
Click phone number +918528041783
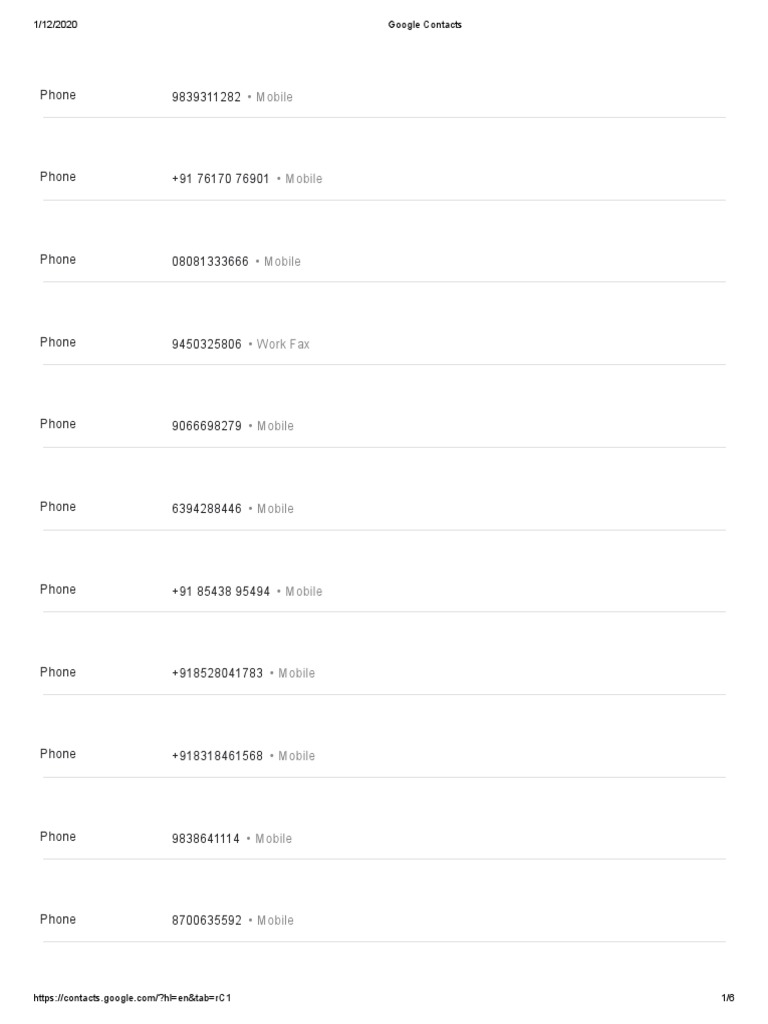(217, 674)
